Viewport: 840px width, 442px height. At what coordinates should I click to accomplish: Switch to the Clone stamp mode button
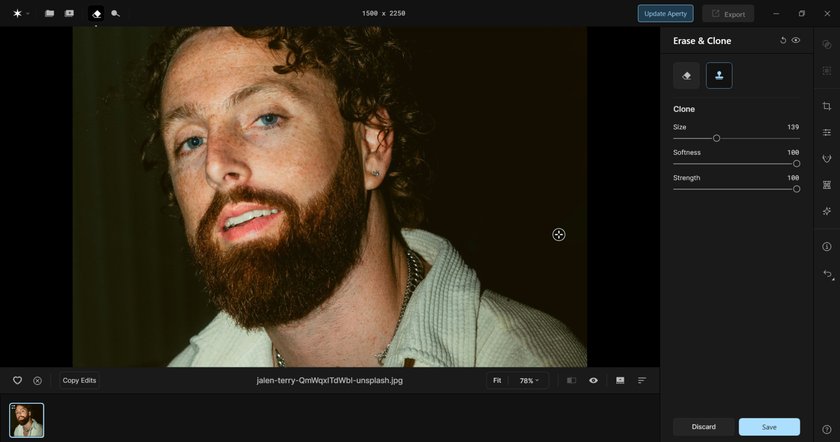[x=719, y=76]
